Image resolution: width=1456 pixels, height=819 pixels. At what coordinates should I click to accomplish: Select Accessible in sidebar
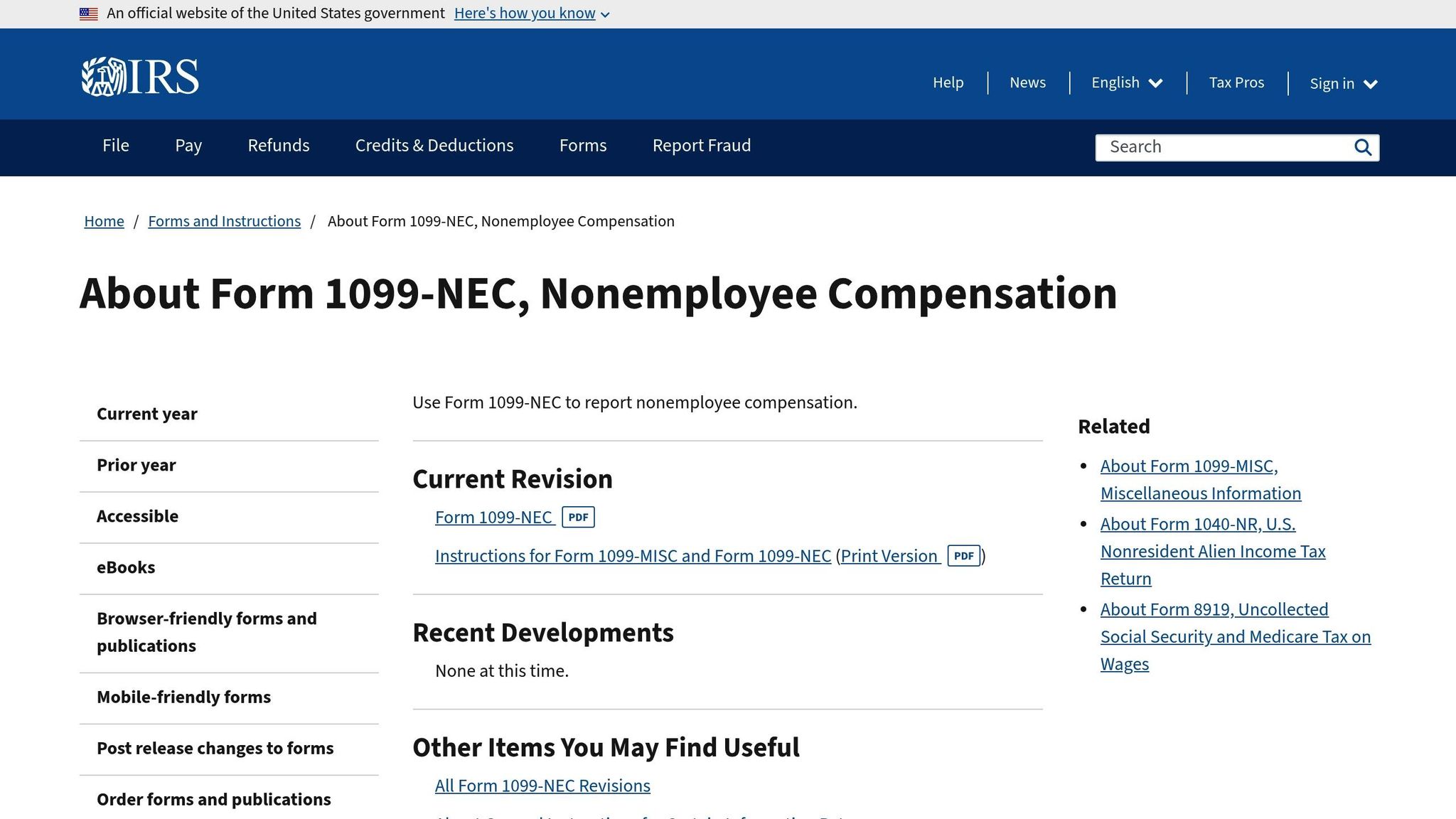point(229,517)
